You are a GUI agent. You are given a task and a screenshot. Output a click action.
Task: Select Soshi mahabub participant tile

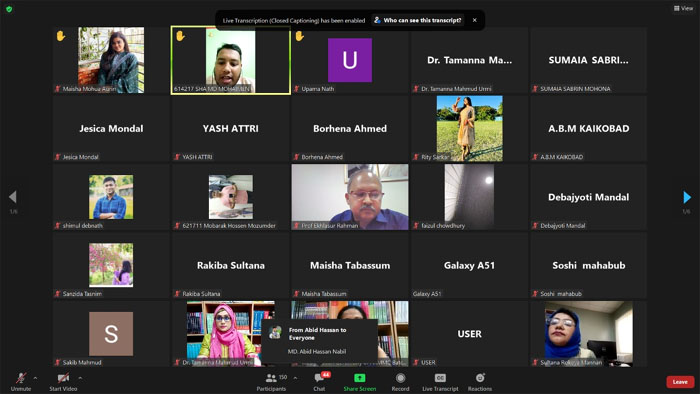click(x=588, y=265)
